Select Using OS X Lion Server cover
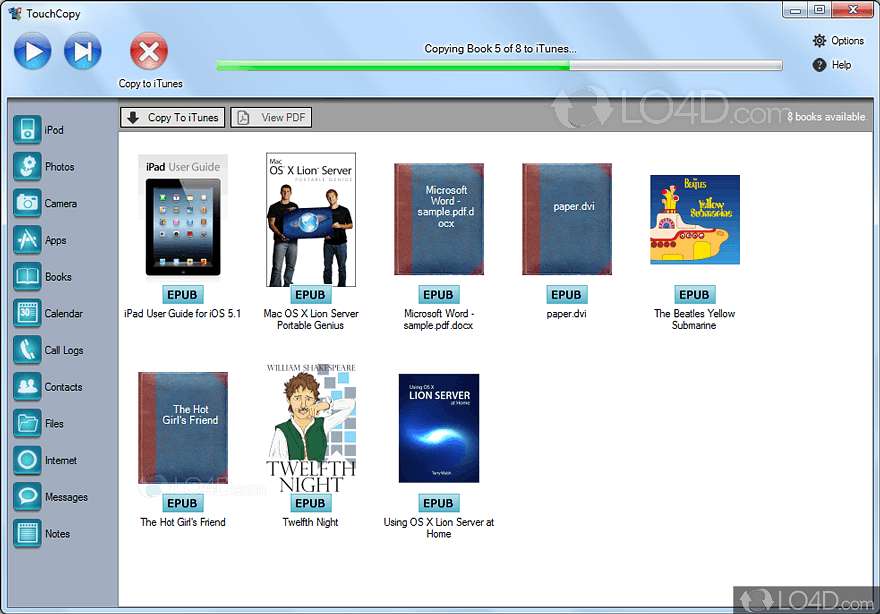The image size is (880, 614). click(439, 428)
